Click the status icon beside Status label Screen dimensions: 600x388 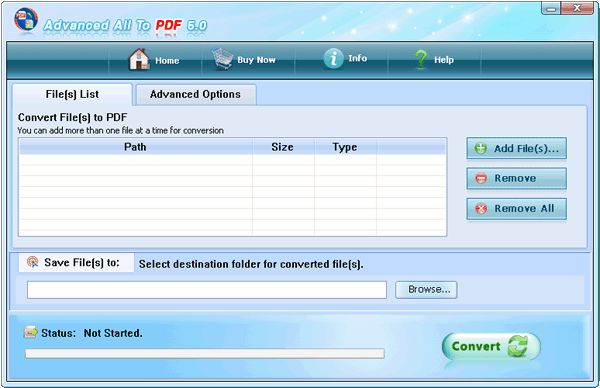[x=31, y=332]
